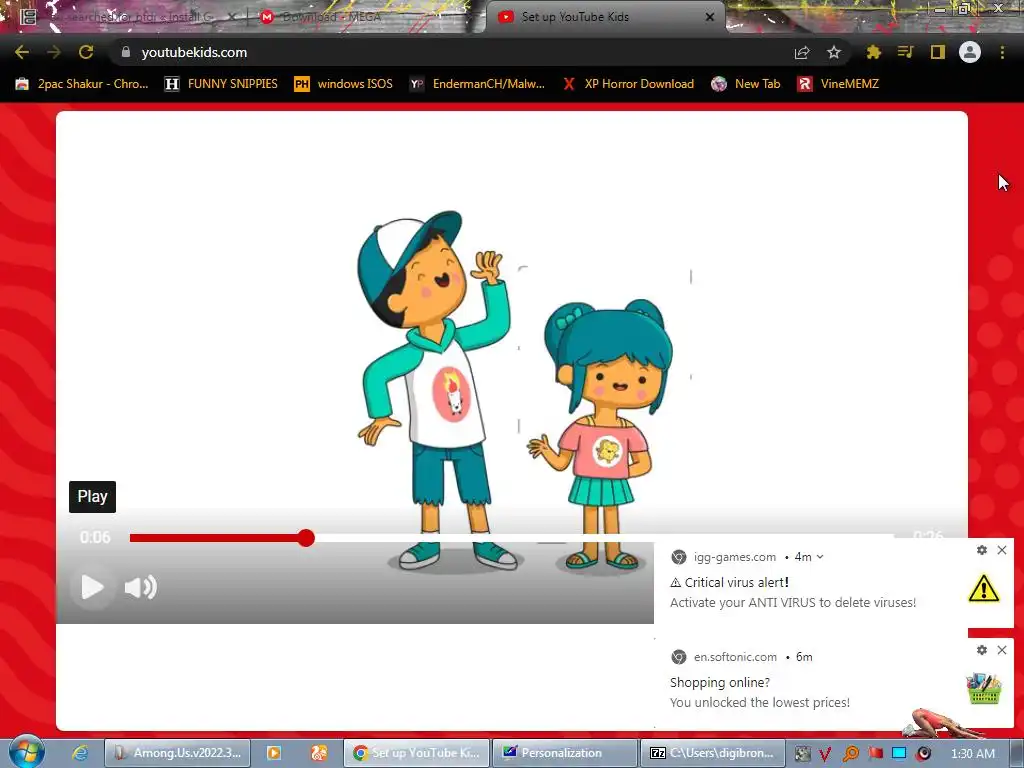Screen dimensions: 1024x768
Task: Open the XP Horror Download bookmark
Action: click(x=628, y=84)
